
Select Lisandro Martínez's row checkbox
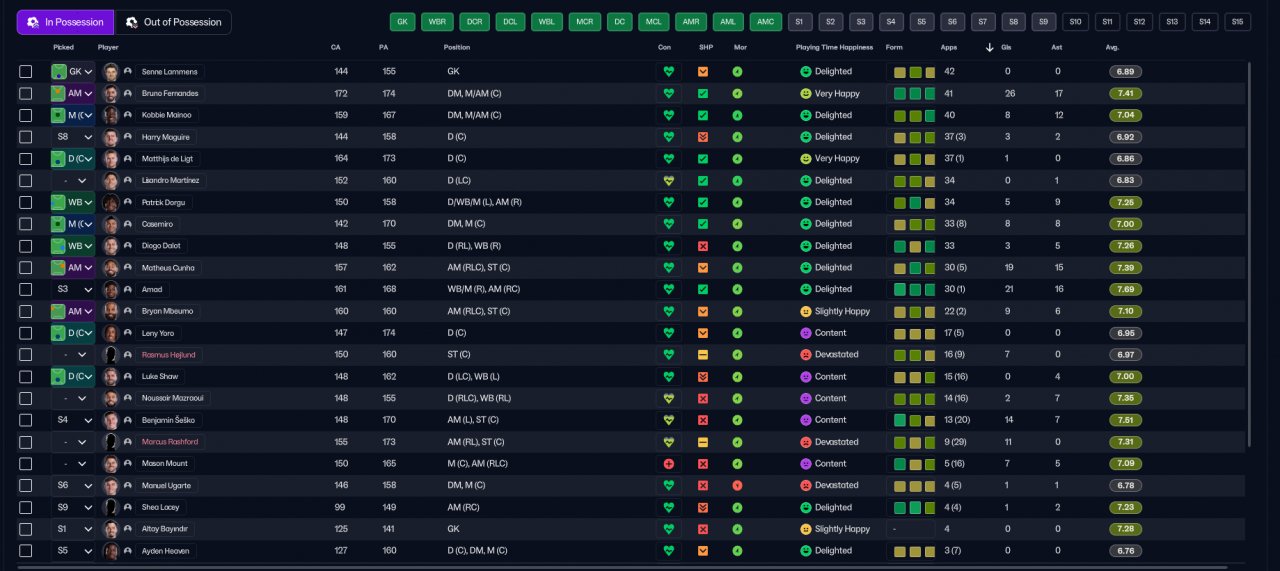coord(25,181)
